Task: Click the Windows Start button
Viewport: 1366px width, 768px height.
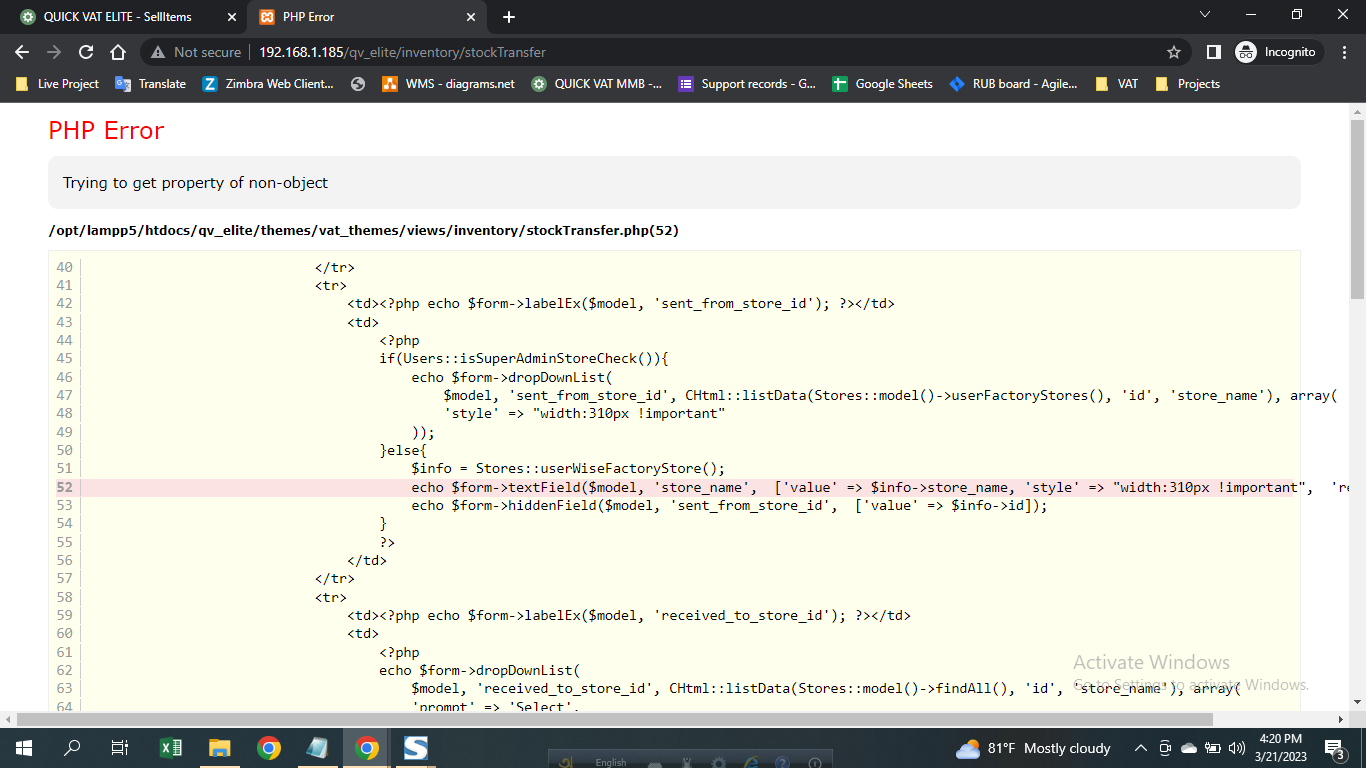Action: tap(24, 748)
